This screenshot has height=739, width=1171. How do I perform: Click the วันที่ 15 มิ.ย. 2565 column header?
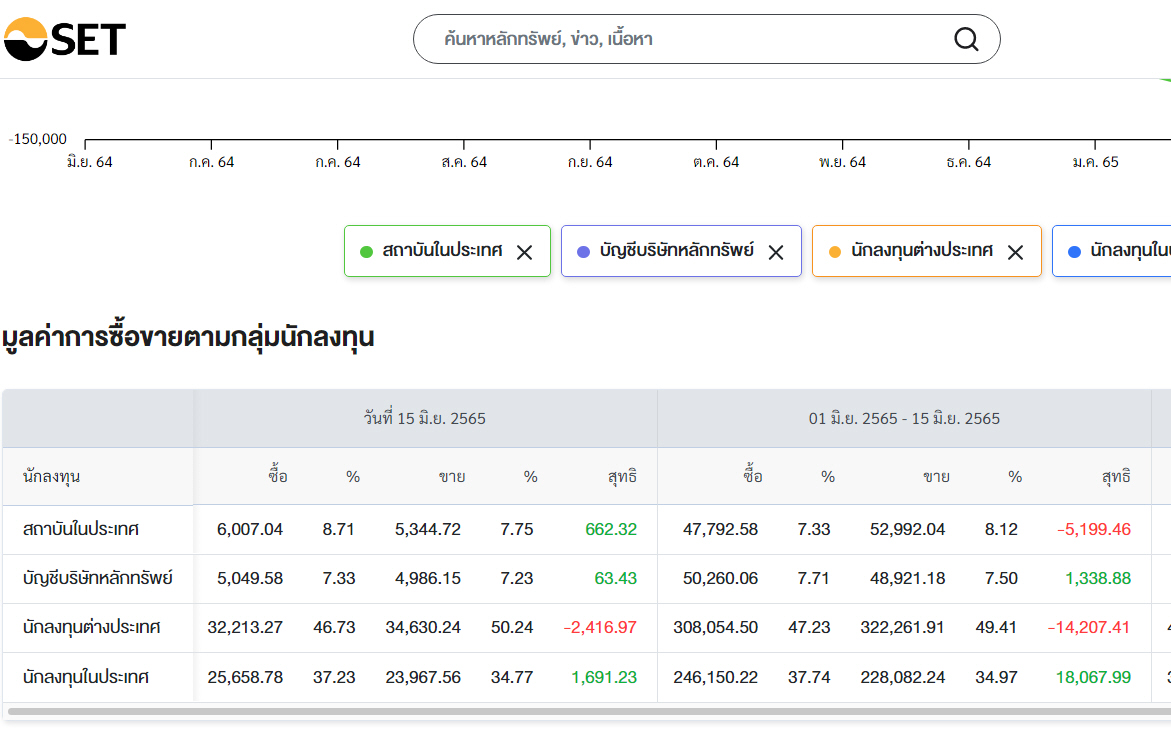tap(425, 419)
